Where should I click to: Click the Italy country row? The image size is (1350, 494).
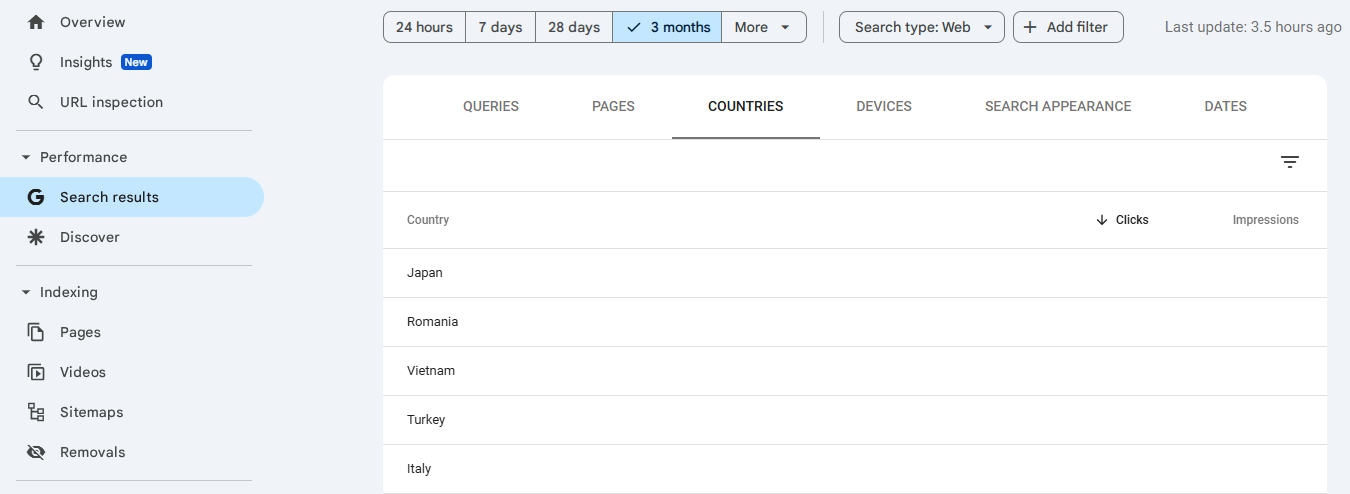[x=855, y=469]
